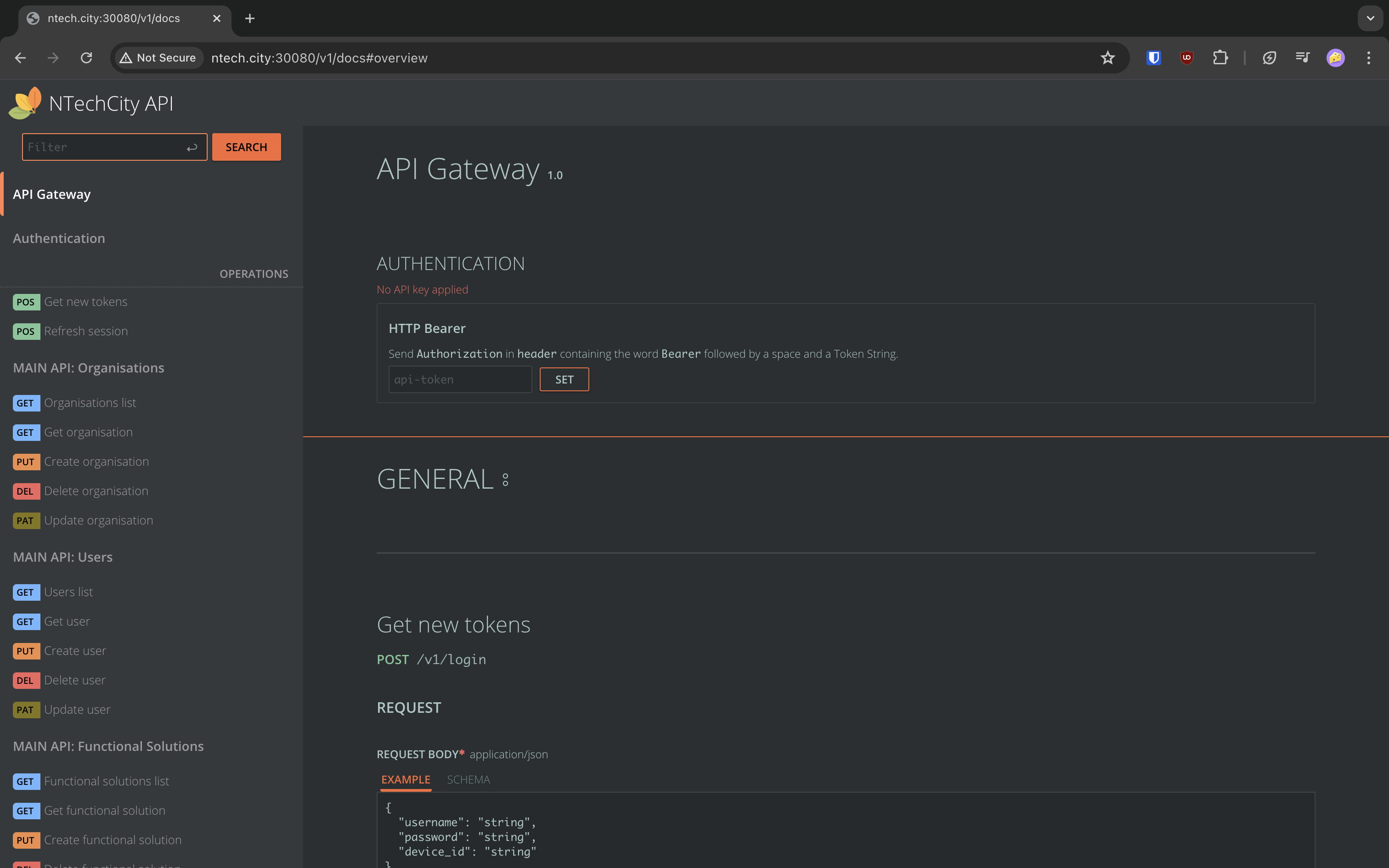This screenshot has width=1389, height=868.
Task: Click the SET button for api-token
Action: [x=564, y=379]
